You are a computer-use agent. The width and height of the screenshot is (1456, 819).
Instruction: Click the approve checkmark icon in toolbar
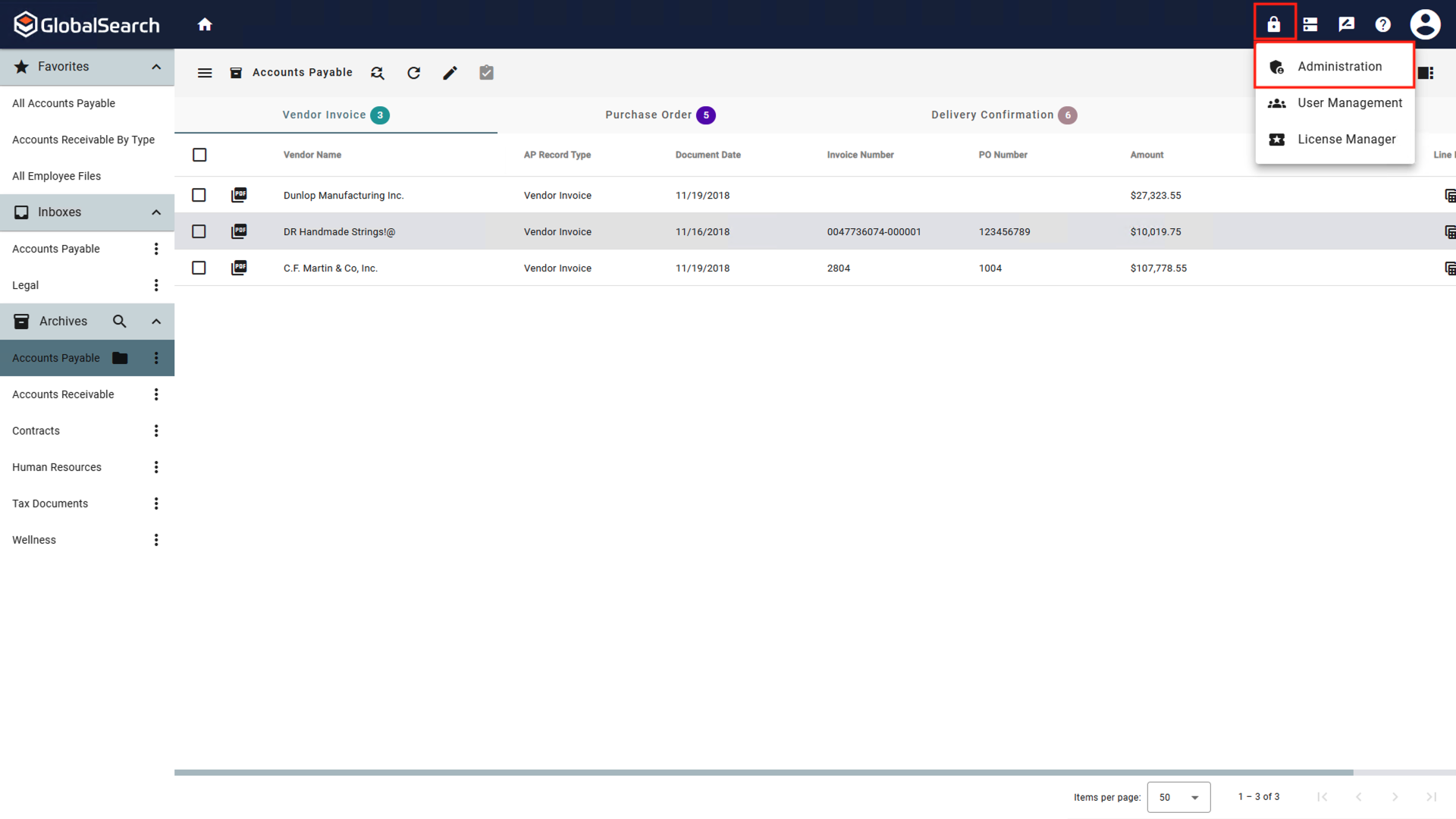(x=486, y=72)
